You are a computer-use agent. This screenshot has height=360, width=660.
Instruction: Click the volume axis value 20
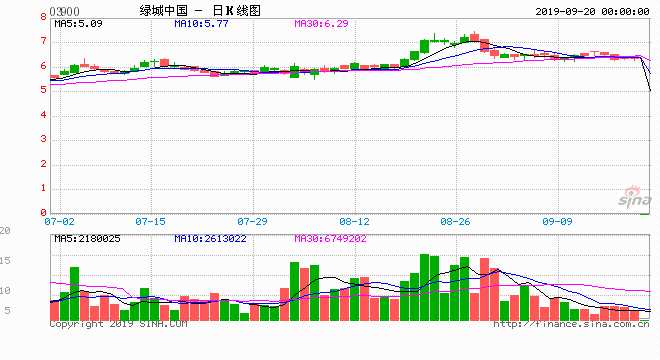5,231
